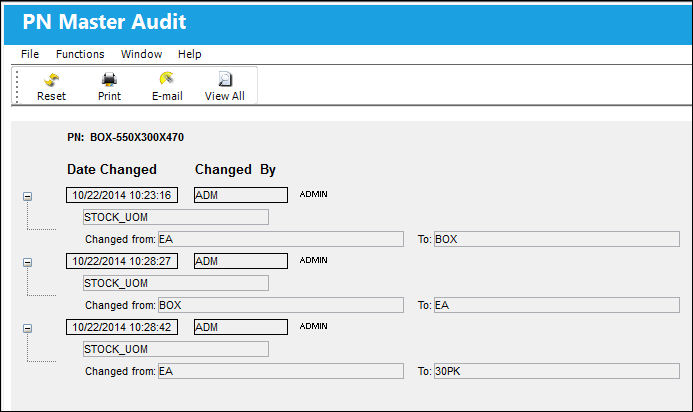Click the Changed from EA field of the 10:23:16 entry

click(281, 239)
